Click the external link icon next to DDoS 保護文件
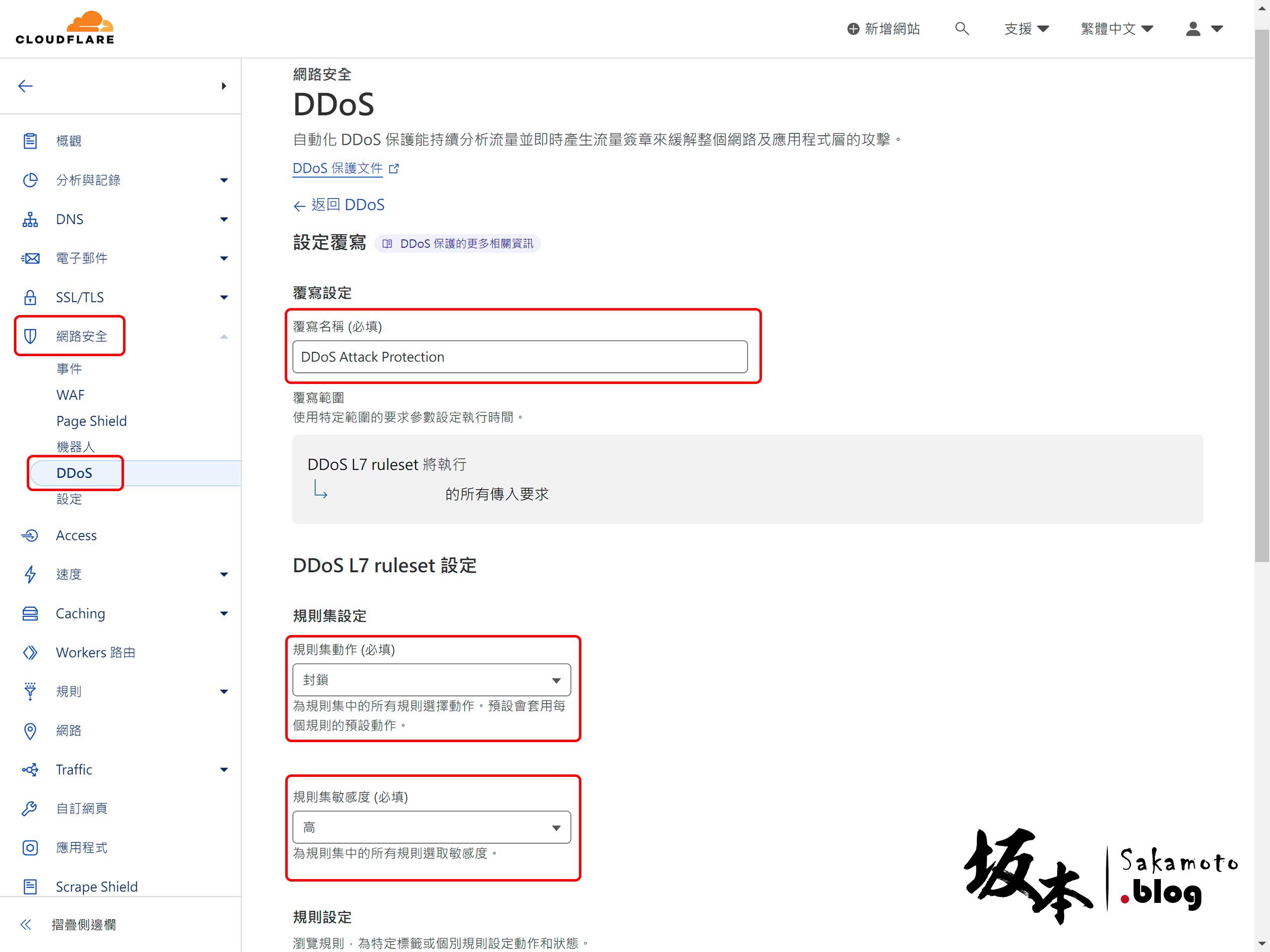Screen dimensions: 1270x952 pos(394,168)
